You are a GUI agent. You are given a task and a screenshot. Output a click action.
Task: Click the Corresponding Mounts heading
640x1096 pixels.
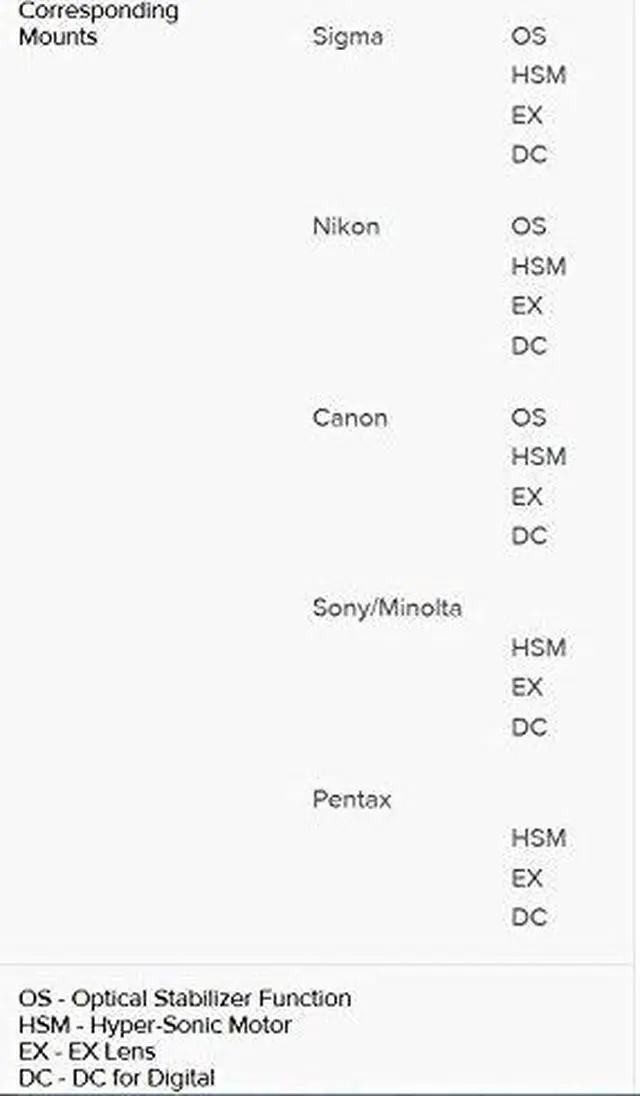(x=98, y=23)
